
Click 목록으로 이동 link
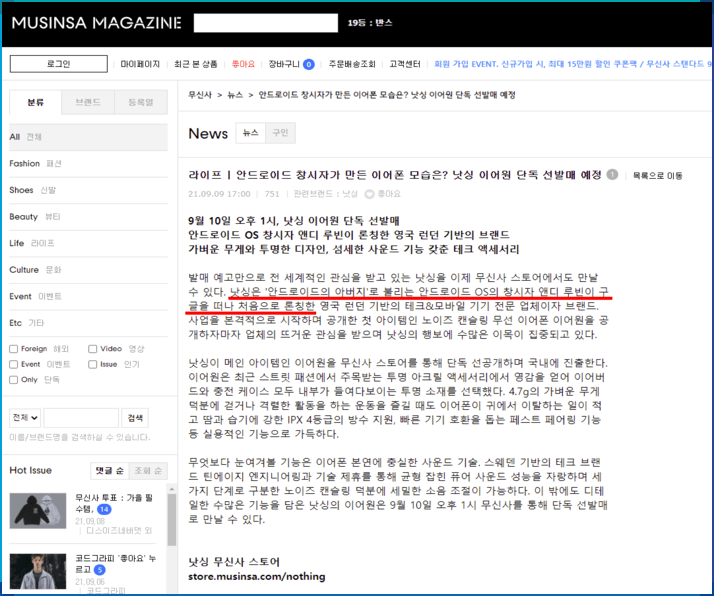click(x=658, y=176)
